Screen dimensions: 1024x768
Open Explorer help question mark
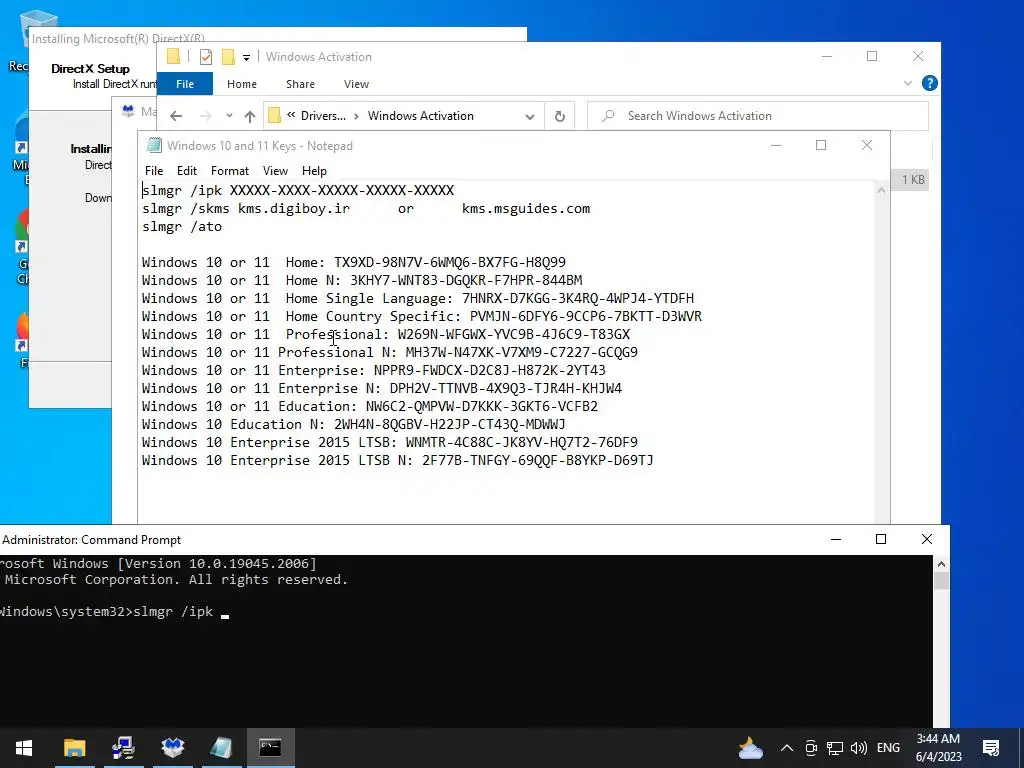coord(929,84)
